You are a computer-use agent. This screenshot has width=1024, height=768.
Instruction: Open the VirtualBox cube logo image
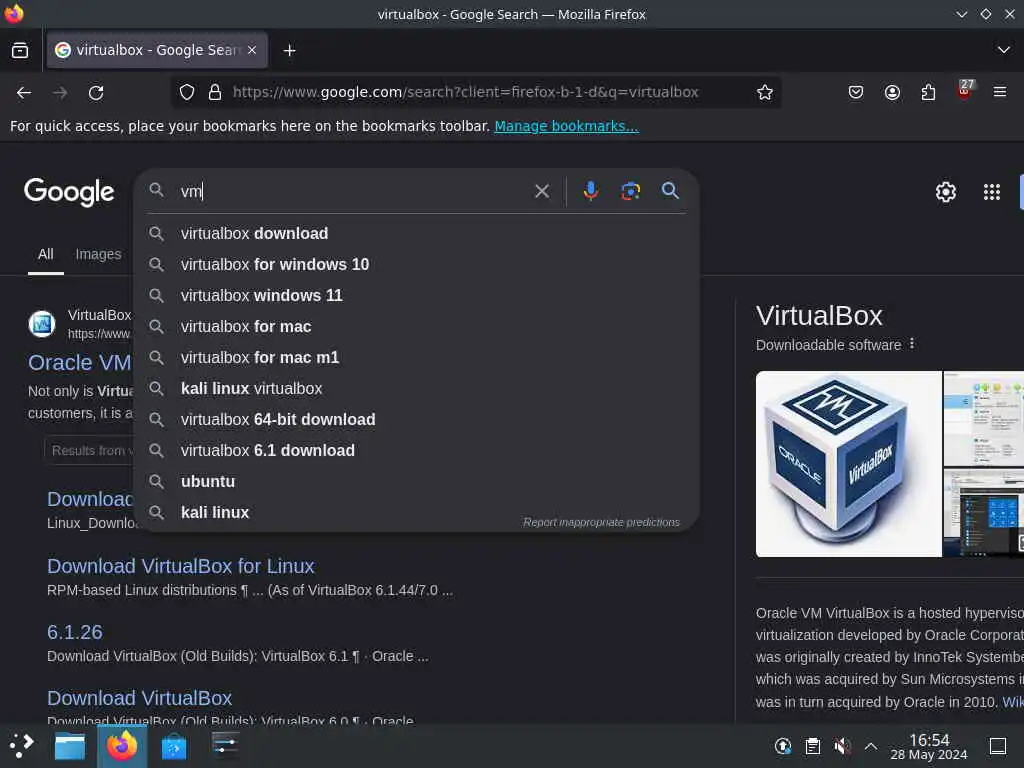pos(848,464)
